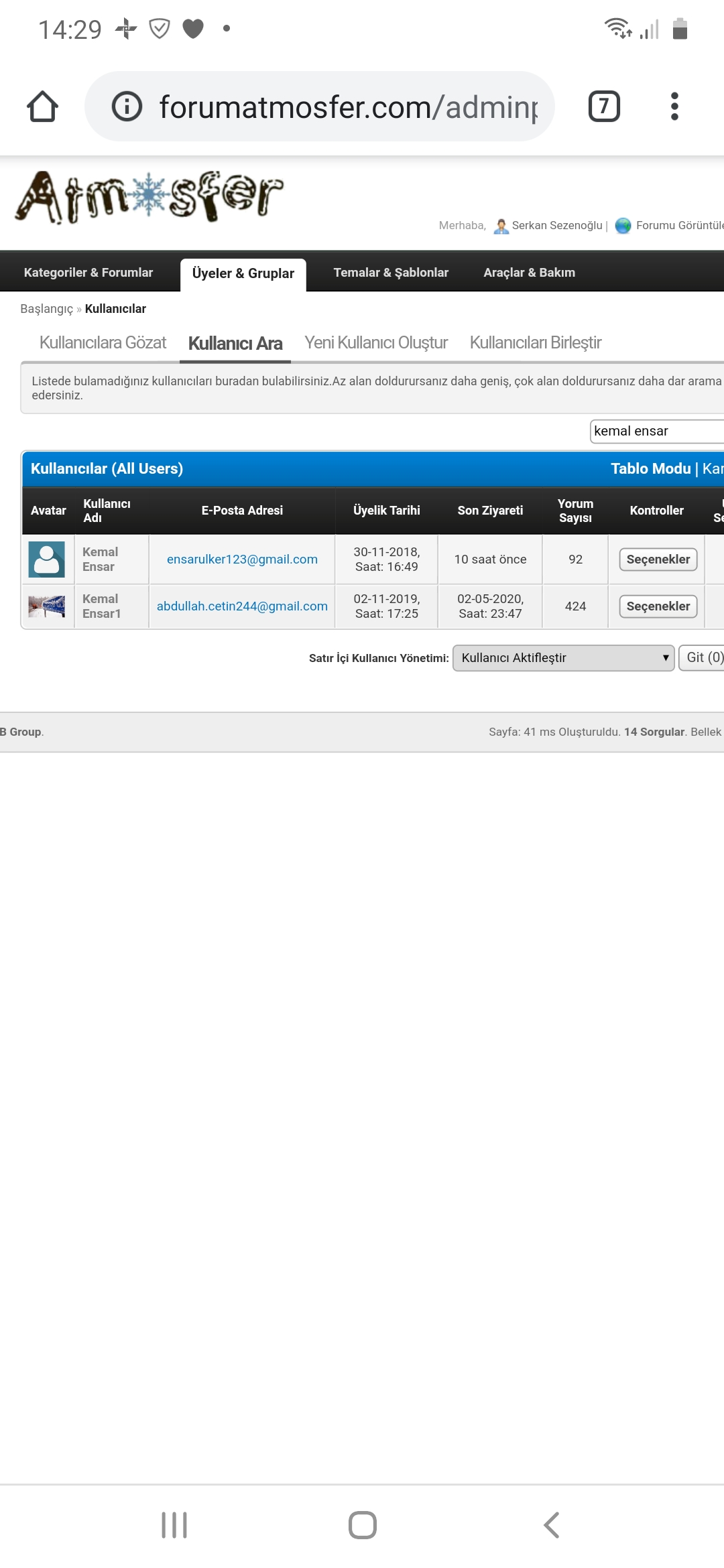Click Kemal Ensar1's avatar image
Viewport: 724px width, 1568px height.
coord(47,606)
